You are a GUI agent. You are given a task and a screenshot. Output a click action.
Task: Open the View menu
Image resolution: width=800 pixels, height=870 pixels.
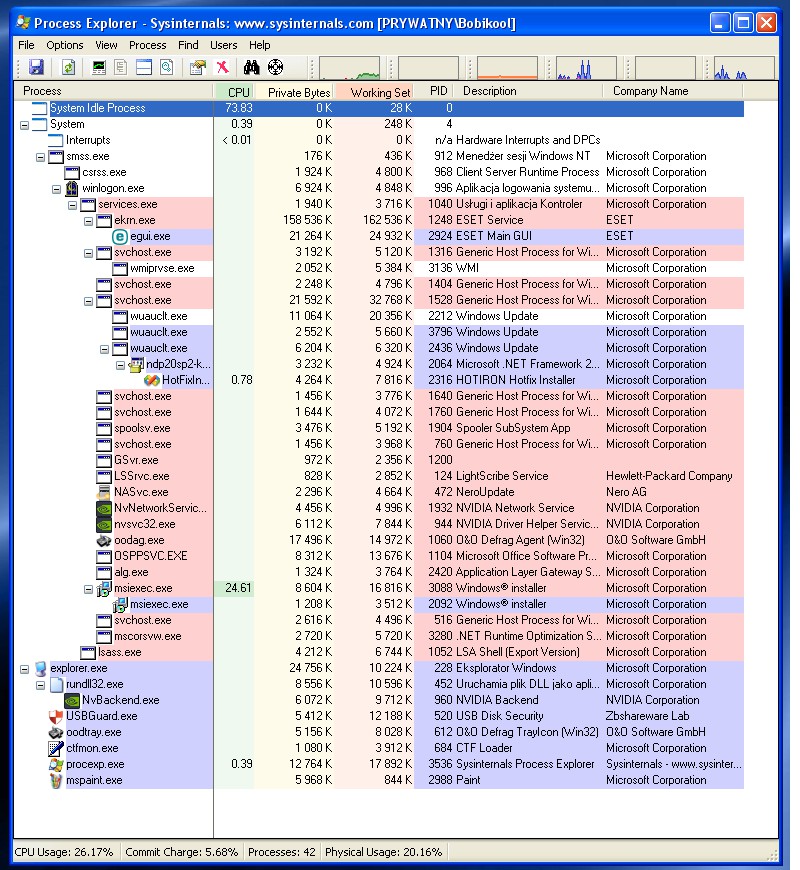(106, 45)
